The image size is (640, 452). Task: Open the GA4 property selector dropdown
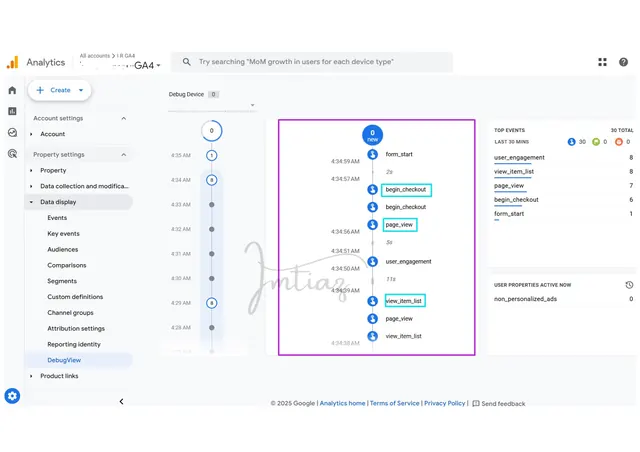point(158,65)
